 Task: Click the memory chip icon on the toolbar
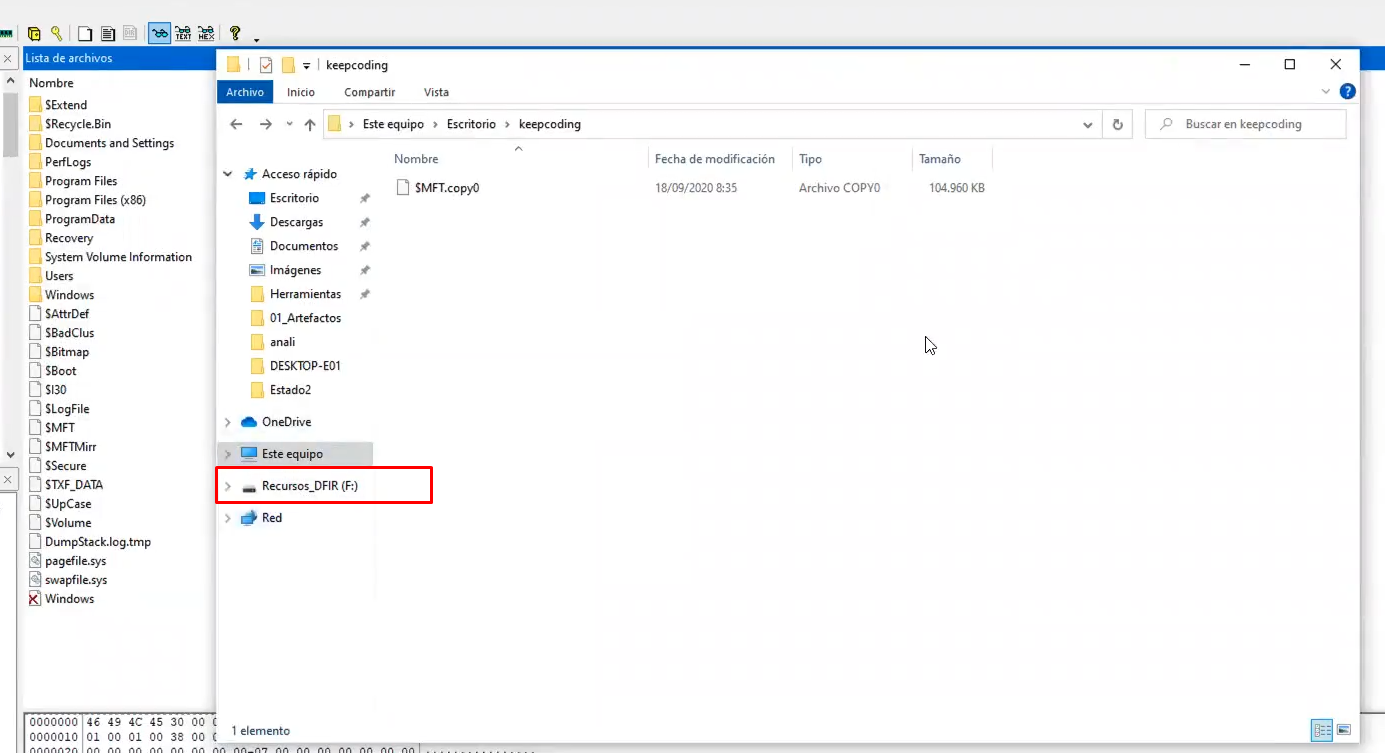(5, 33)
